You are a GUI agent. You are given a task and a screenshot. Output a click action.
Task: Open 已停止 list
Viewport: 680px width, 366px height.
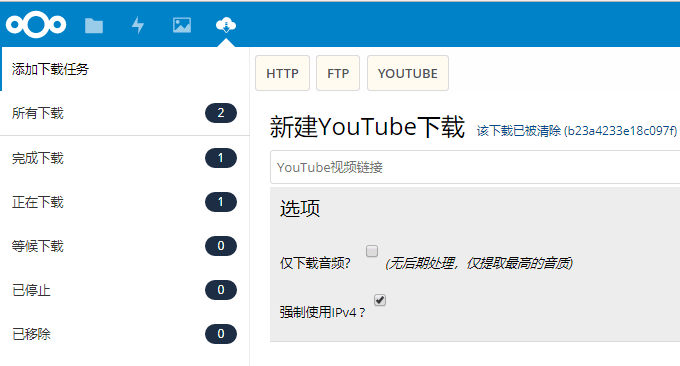click(x=125, y=290)
